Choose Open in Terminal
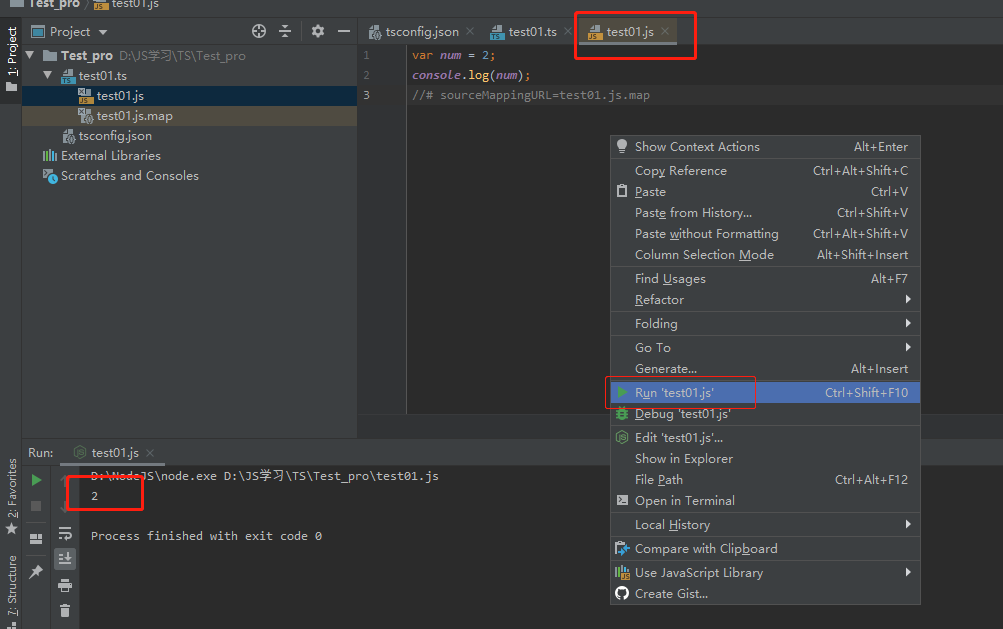Image resolution: width=1003 pixels, height=629 pixels. (x=765, y=501)
